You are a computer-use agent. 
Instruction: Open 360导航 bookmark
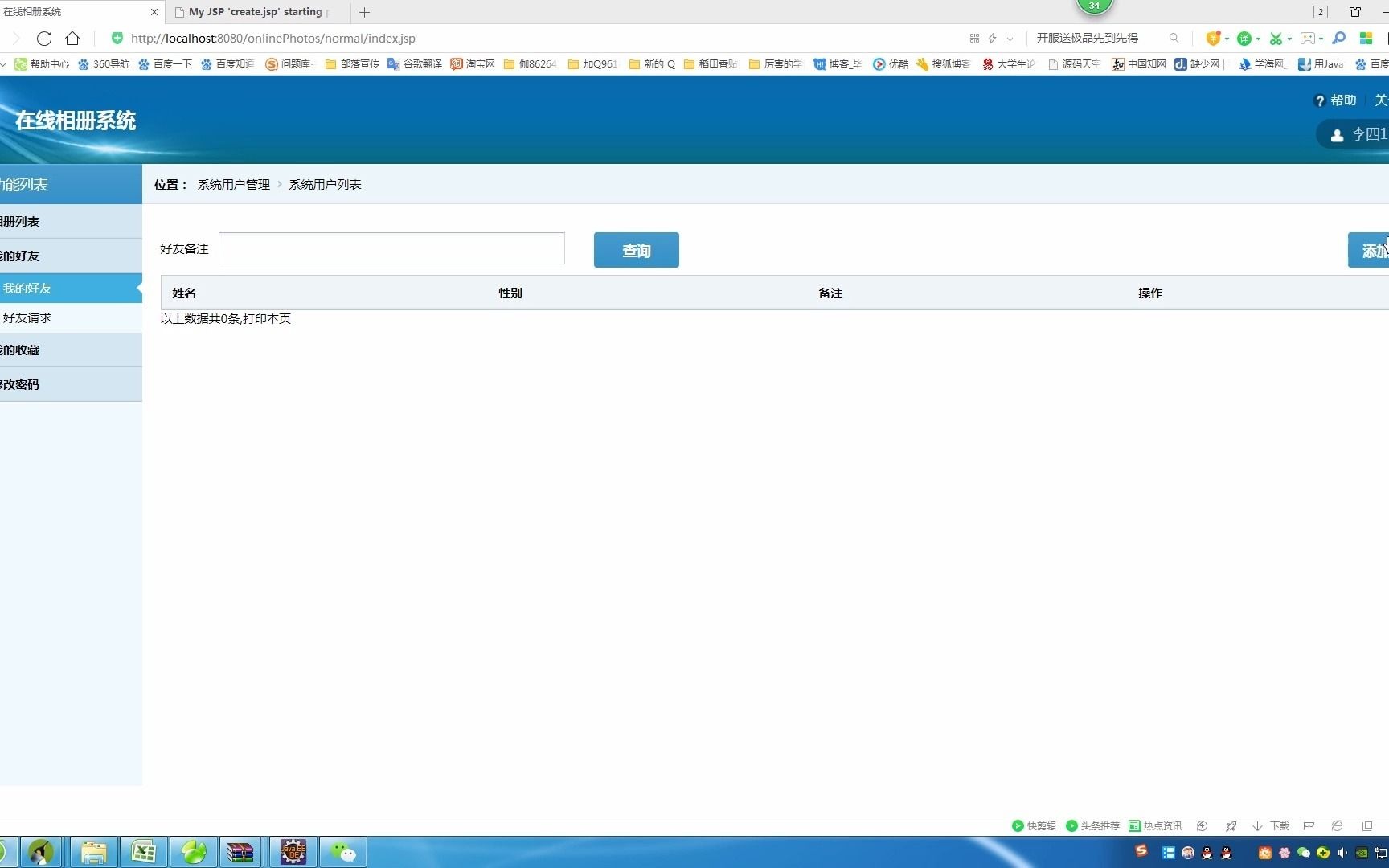click(104, 63)
